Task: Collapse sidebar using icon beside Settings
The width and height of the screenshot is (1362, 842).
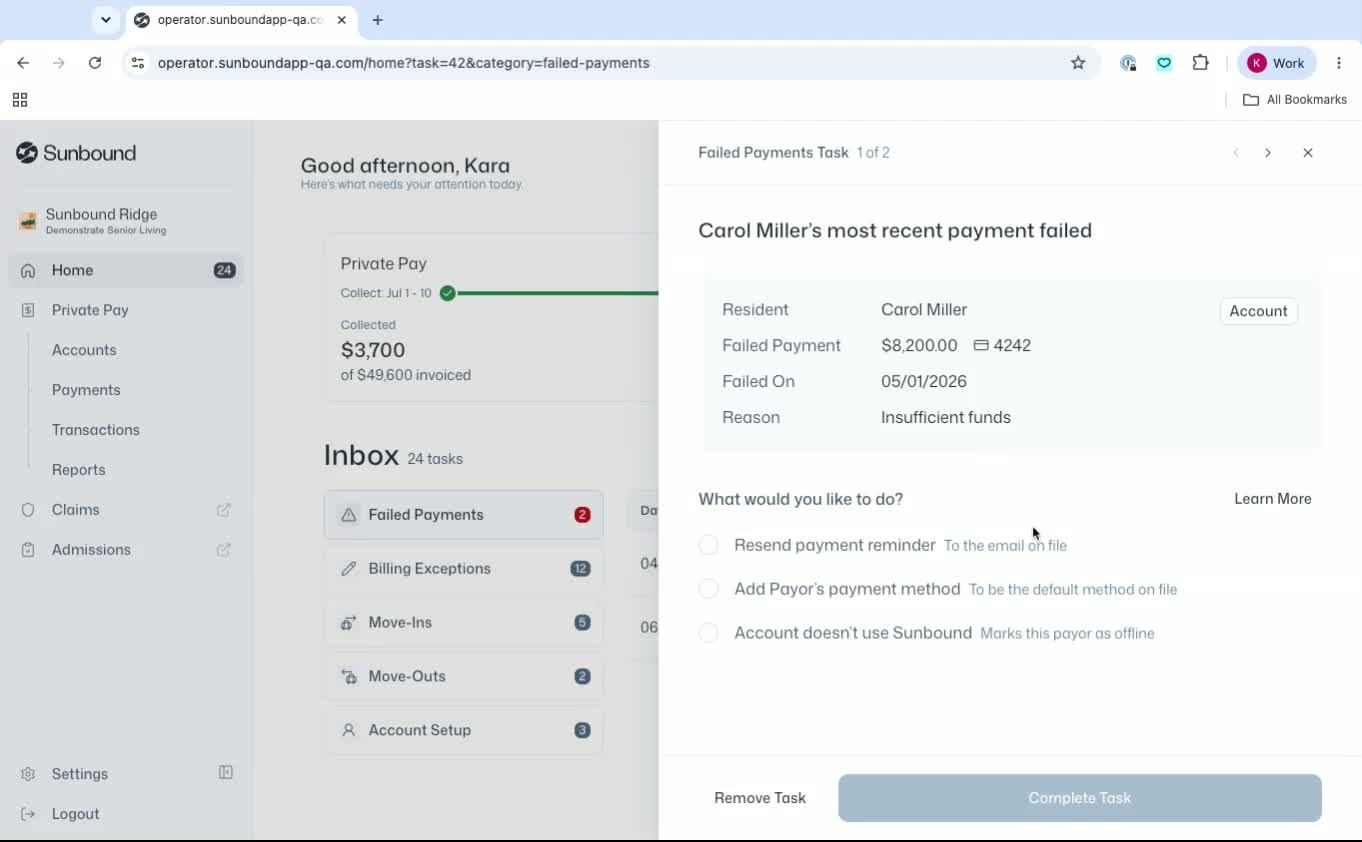Action: click(x=226, y=773)
